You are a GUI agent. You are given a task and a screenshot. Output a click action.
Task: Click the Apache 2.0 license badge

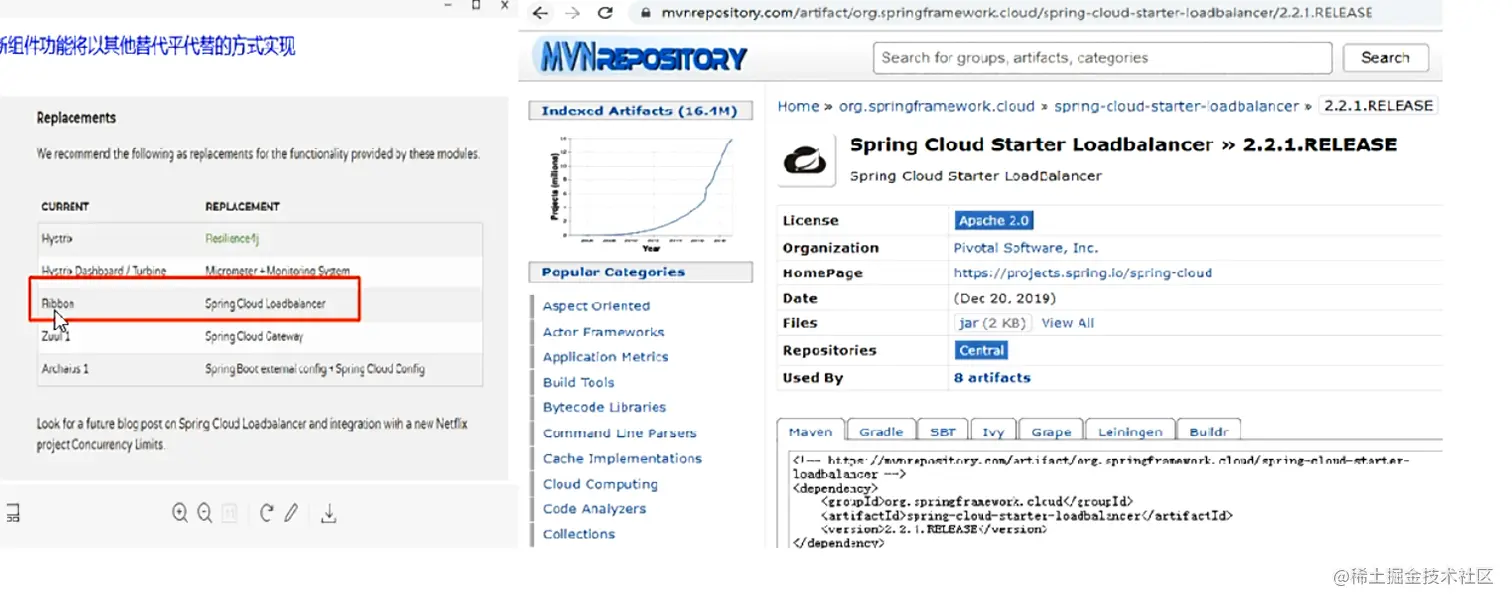coord(993,221)
